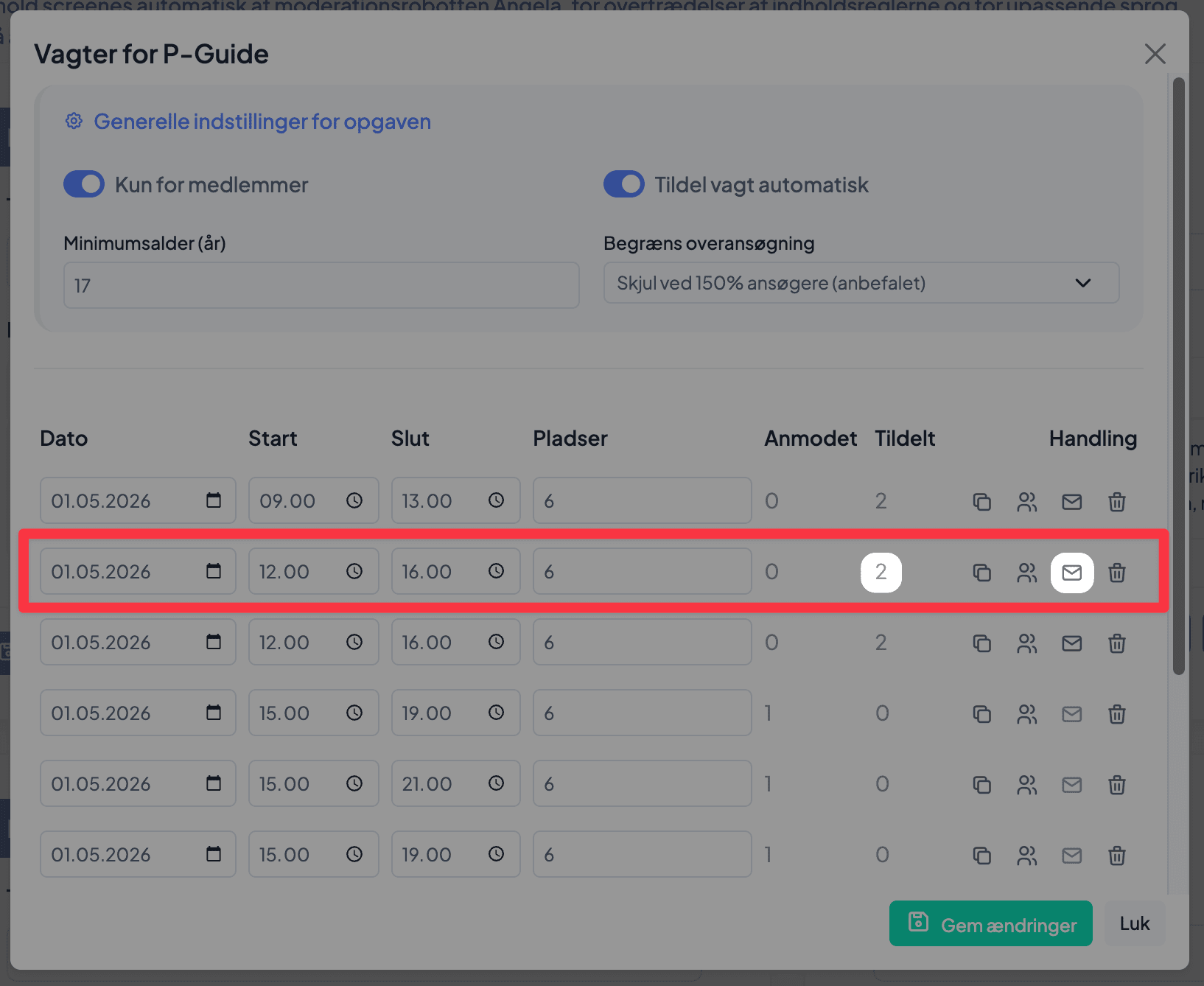Toggle the Kun for medlemmer switch
Viewport: 1204px width, 986px height.
84,184
